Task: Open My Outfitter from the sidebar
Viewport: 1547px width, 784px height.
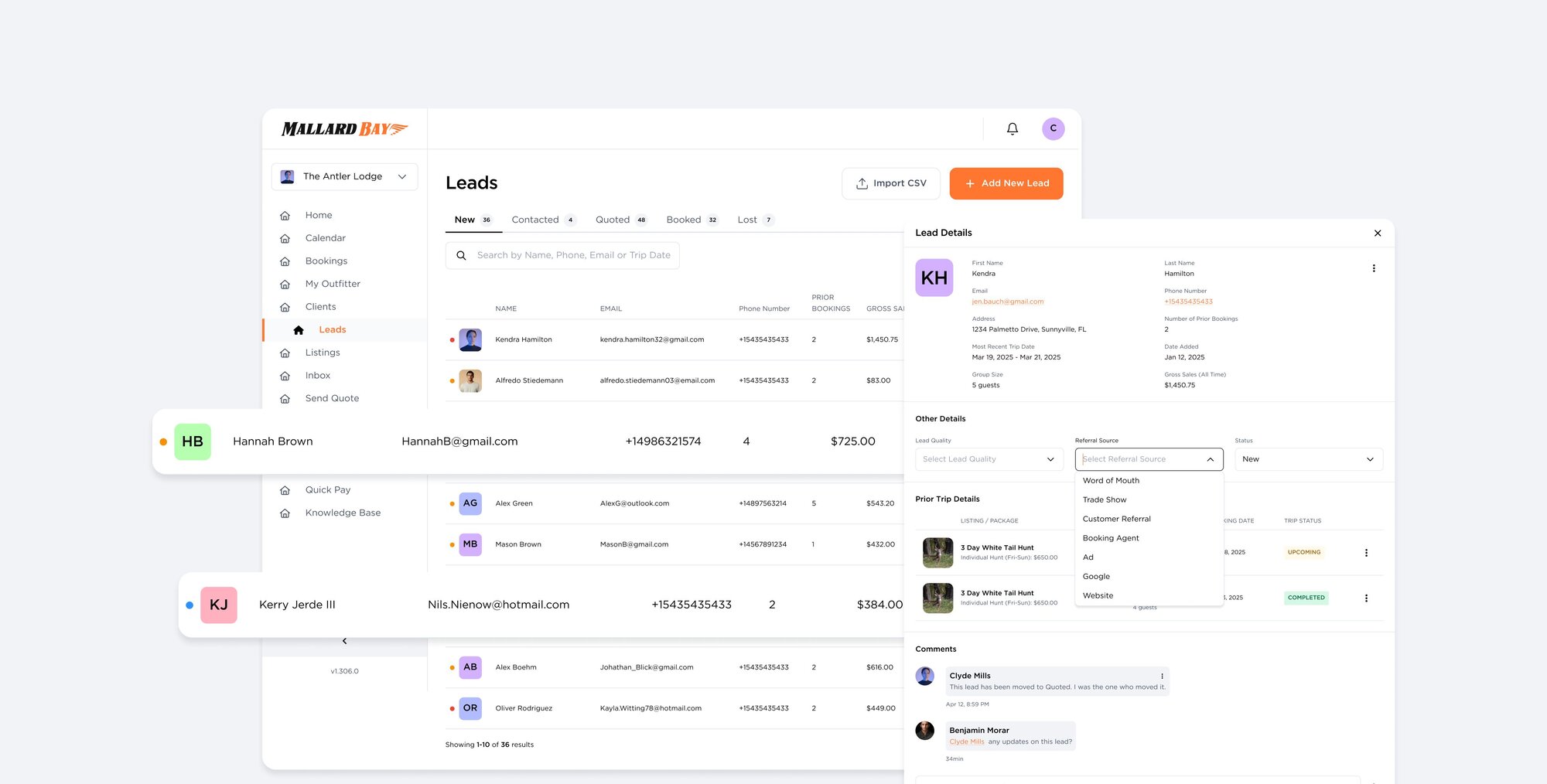Action: click(x=332, y=284)
